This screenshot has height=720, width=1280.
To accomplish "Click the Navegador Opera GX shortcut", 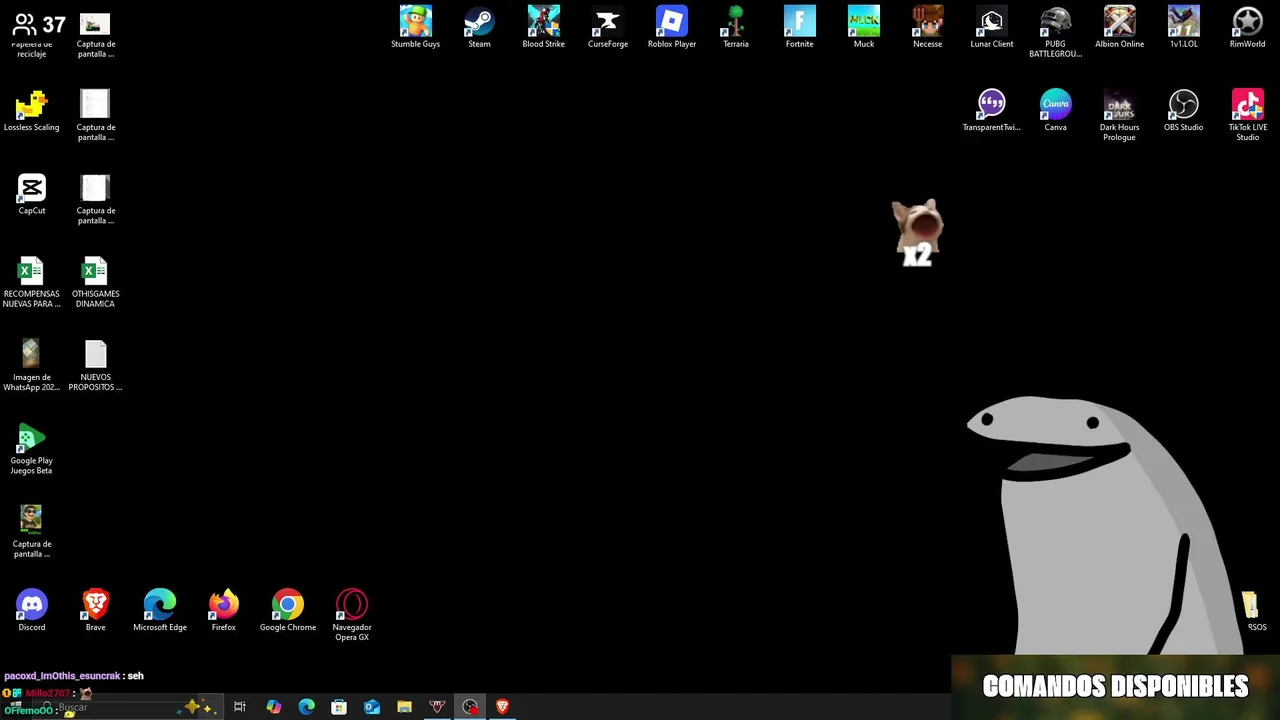I will pyautogui.click(x=351, y=616).
